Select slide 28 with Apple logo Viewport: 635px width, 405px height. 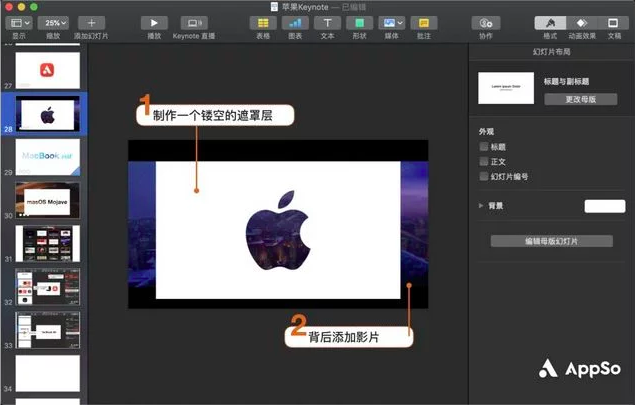click(x=48, y=114)
